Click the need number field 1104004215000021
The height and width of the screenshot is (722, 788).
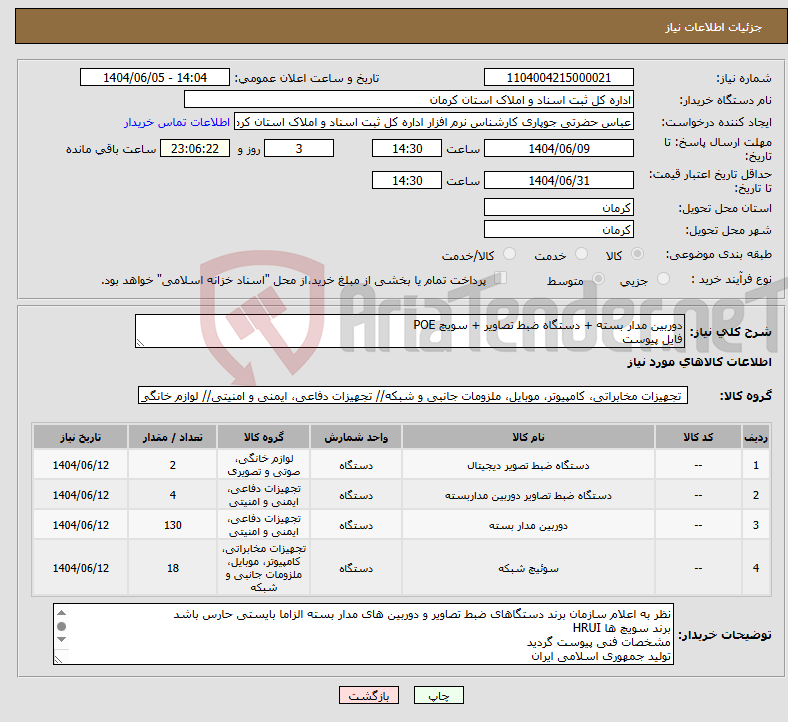click(558, 78)
